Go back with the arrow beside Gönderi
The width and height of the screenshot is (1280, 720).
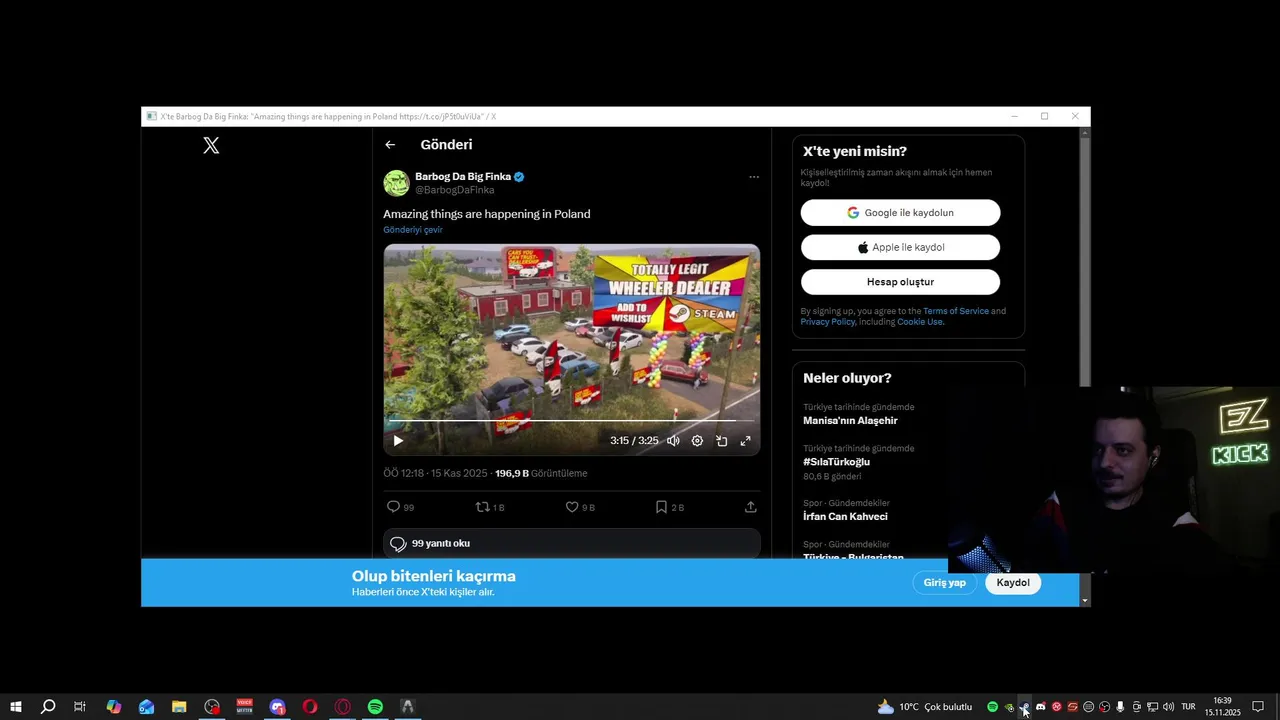pyautogui.click(x=390, y=145)
